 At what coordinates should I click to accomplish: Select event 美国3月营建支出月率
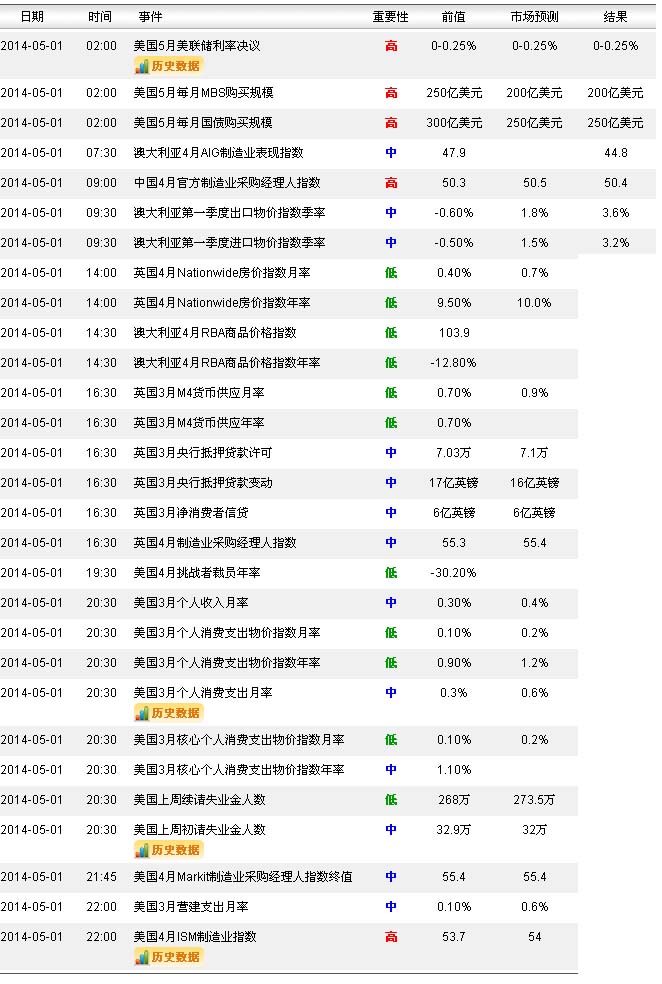point(191,907)
